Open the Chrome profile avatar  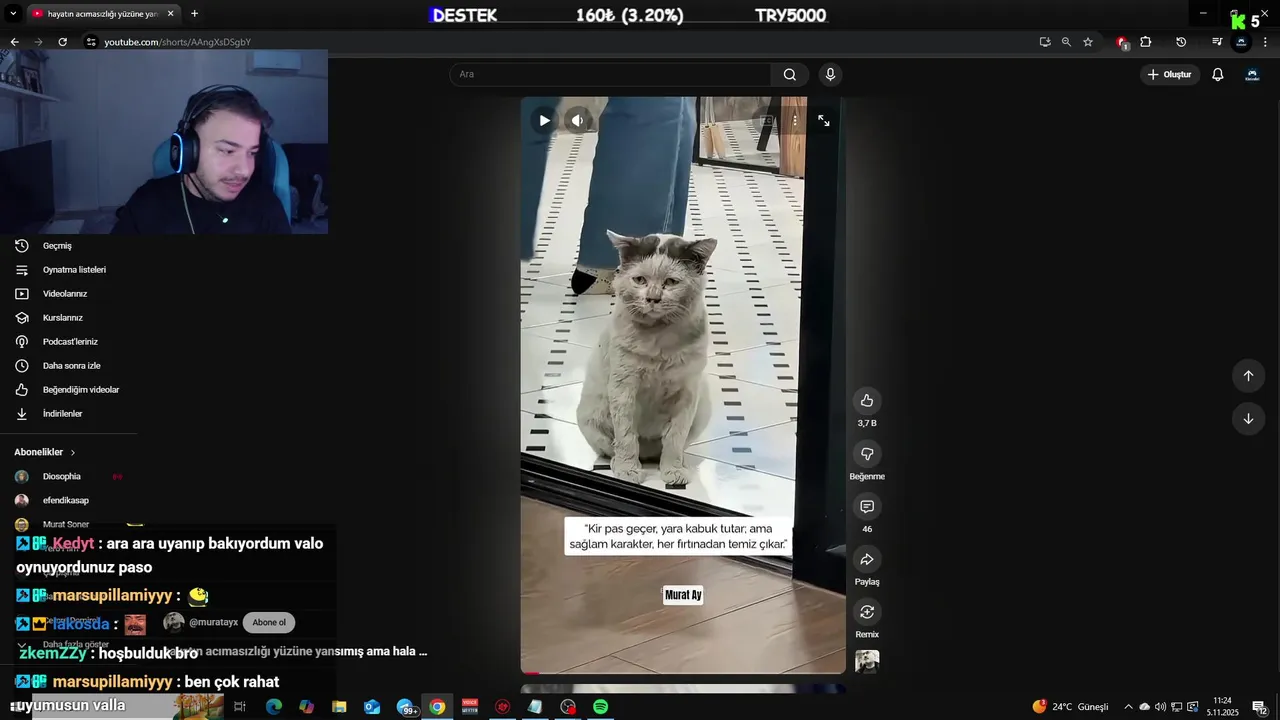pos(1241,42)
